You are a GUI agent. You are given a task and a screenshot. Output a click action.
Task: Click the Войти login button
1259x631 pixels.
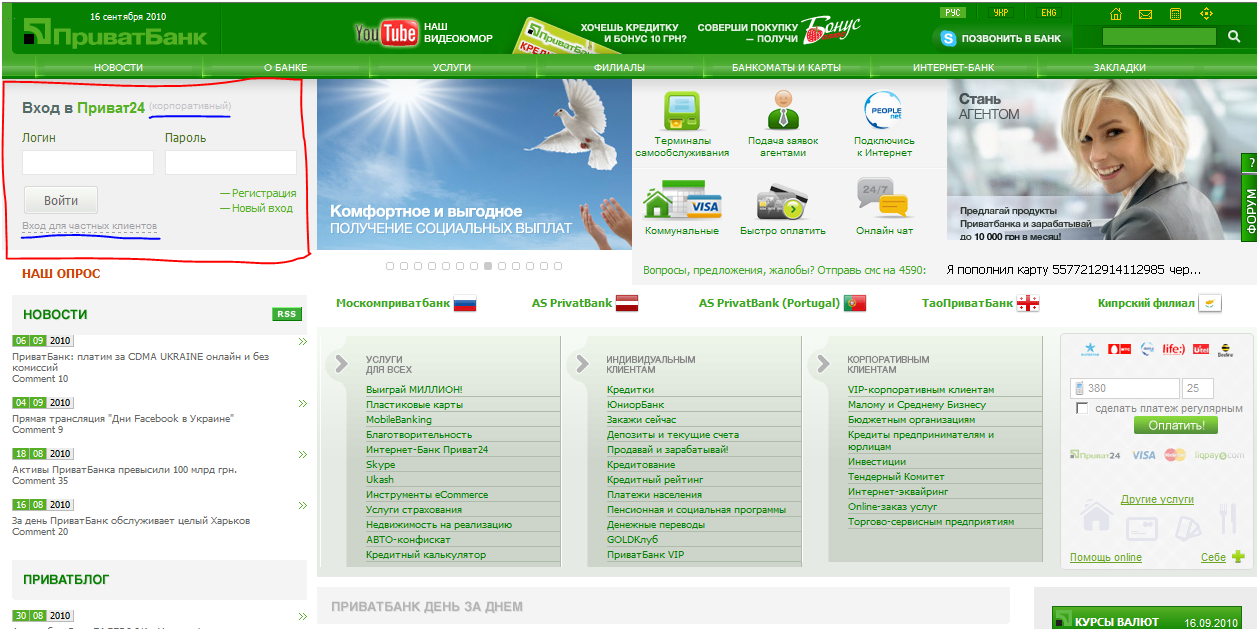pyautogui.click(x=61, y=201)
